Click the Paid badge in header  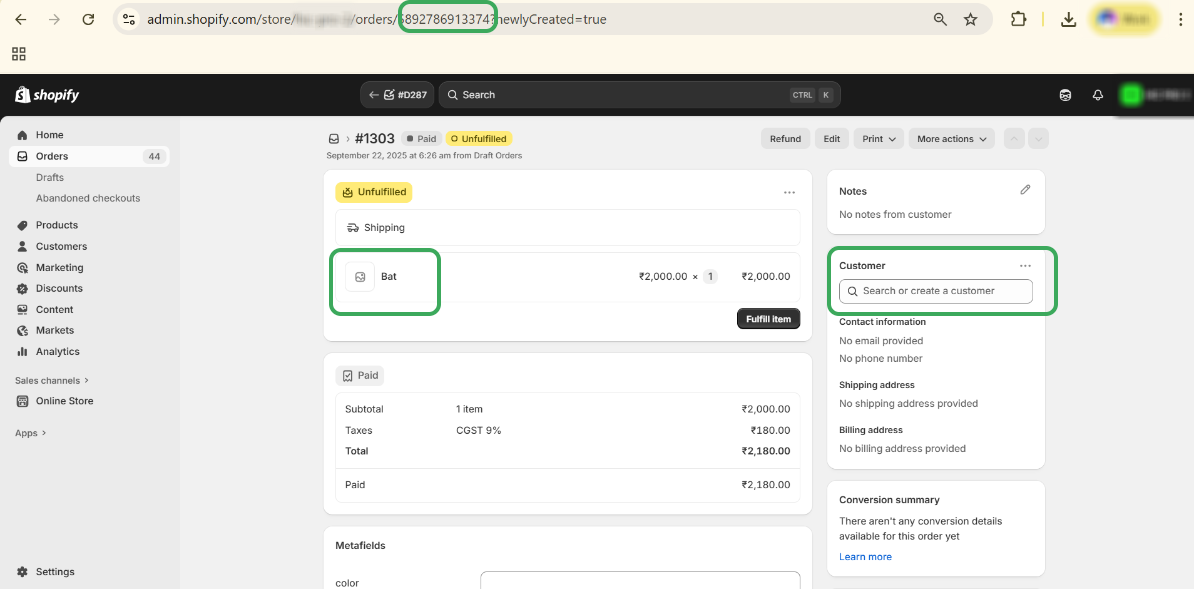point(421,139)
